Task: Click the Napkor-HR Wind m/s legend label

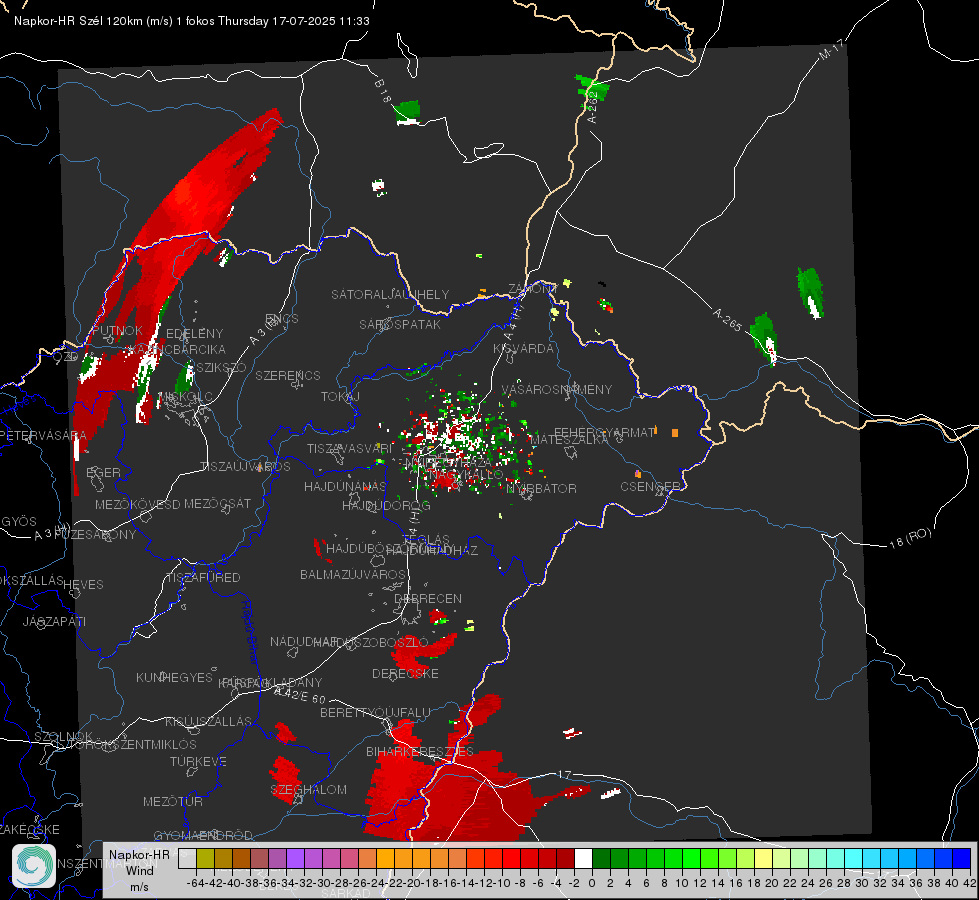Action: tap(139, 870)
